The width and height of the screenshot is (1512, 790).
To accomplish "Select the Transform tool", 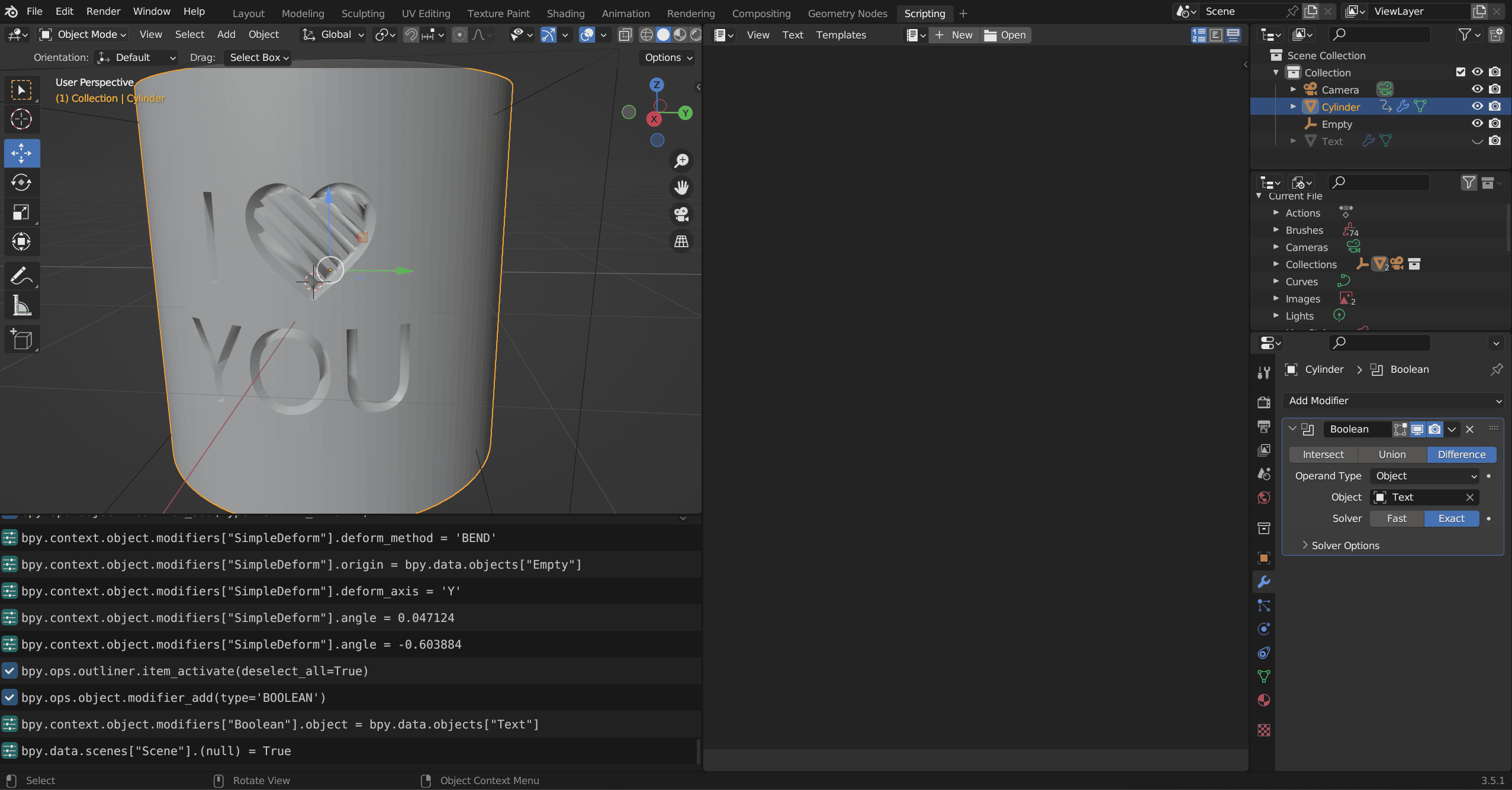I will point(22,241).
